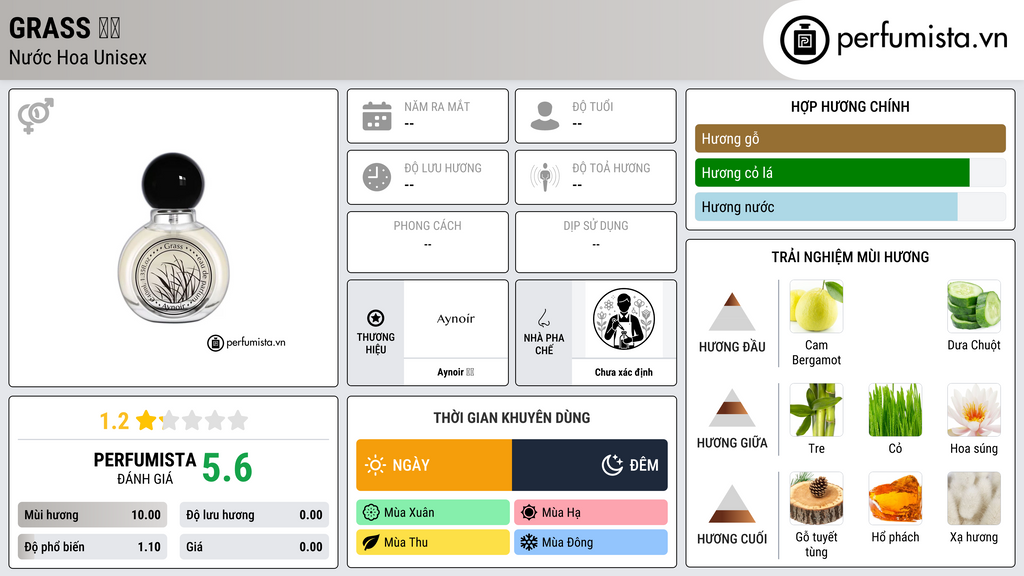The image size is (1024, 576).
Task: Open the Gỗ tuyết tùng cedarwood image
Action: (816, 498)
